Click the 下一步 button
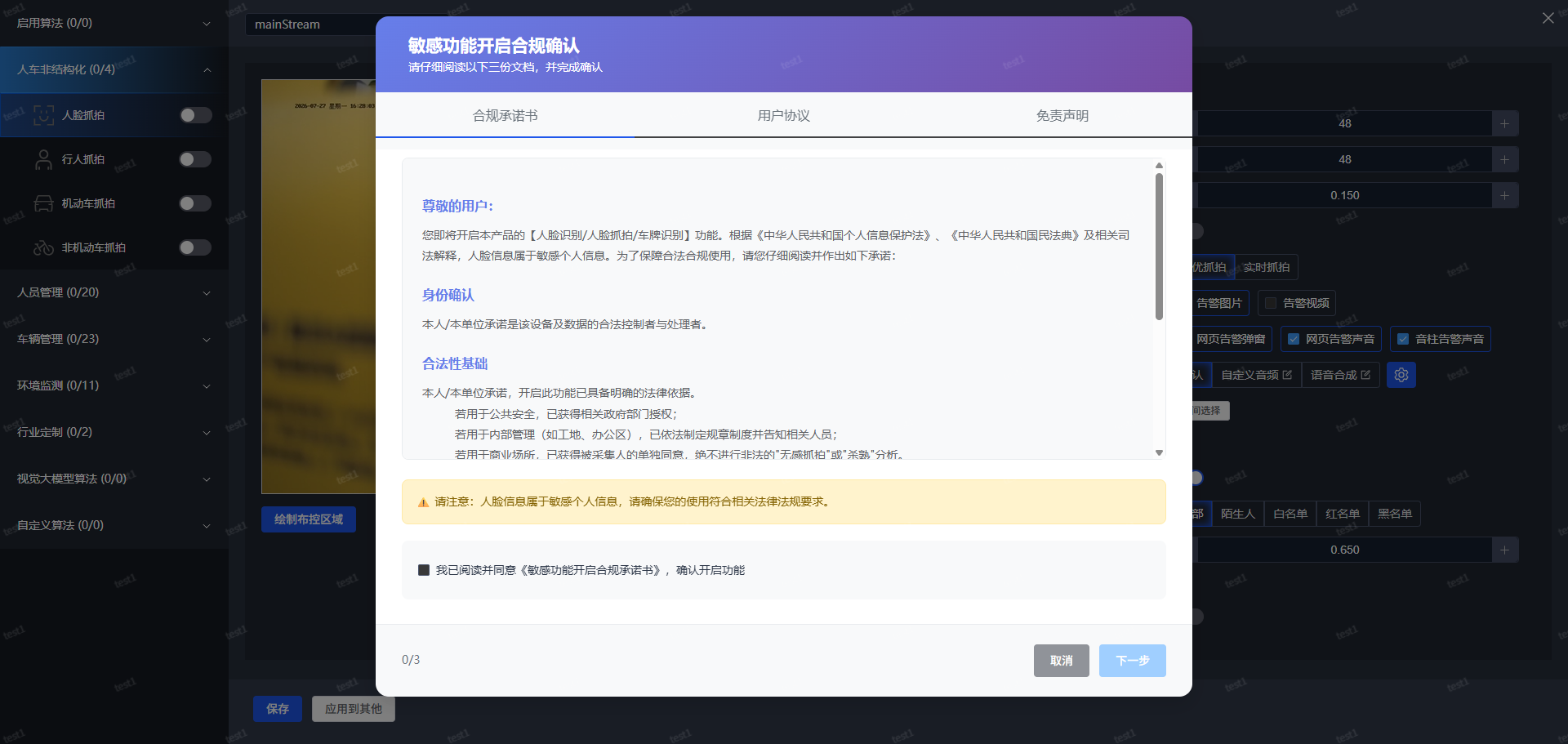Viewport: 1568px width, 744px height. [x=1132, y=661]
